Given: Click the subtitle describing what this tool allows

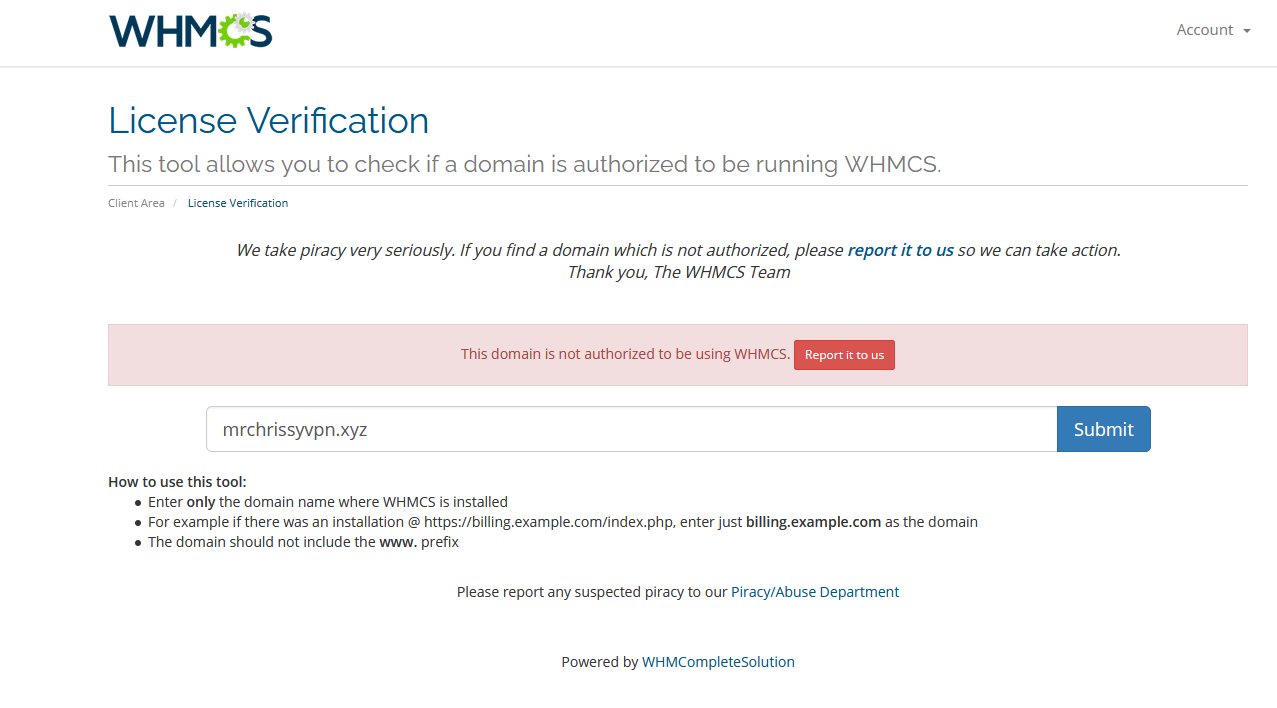Looking at the screenshot, I should pyautogui.click(x=524, y=164).
